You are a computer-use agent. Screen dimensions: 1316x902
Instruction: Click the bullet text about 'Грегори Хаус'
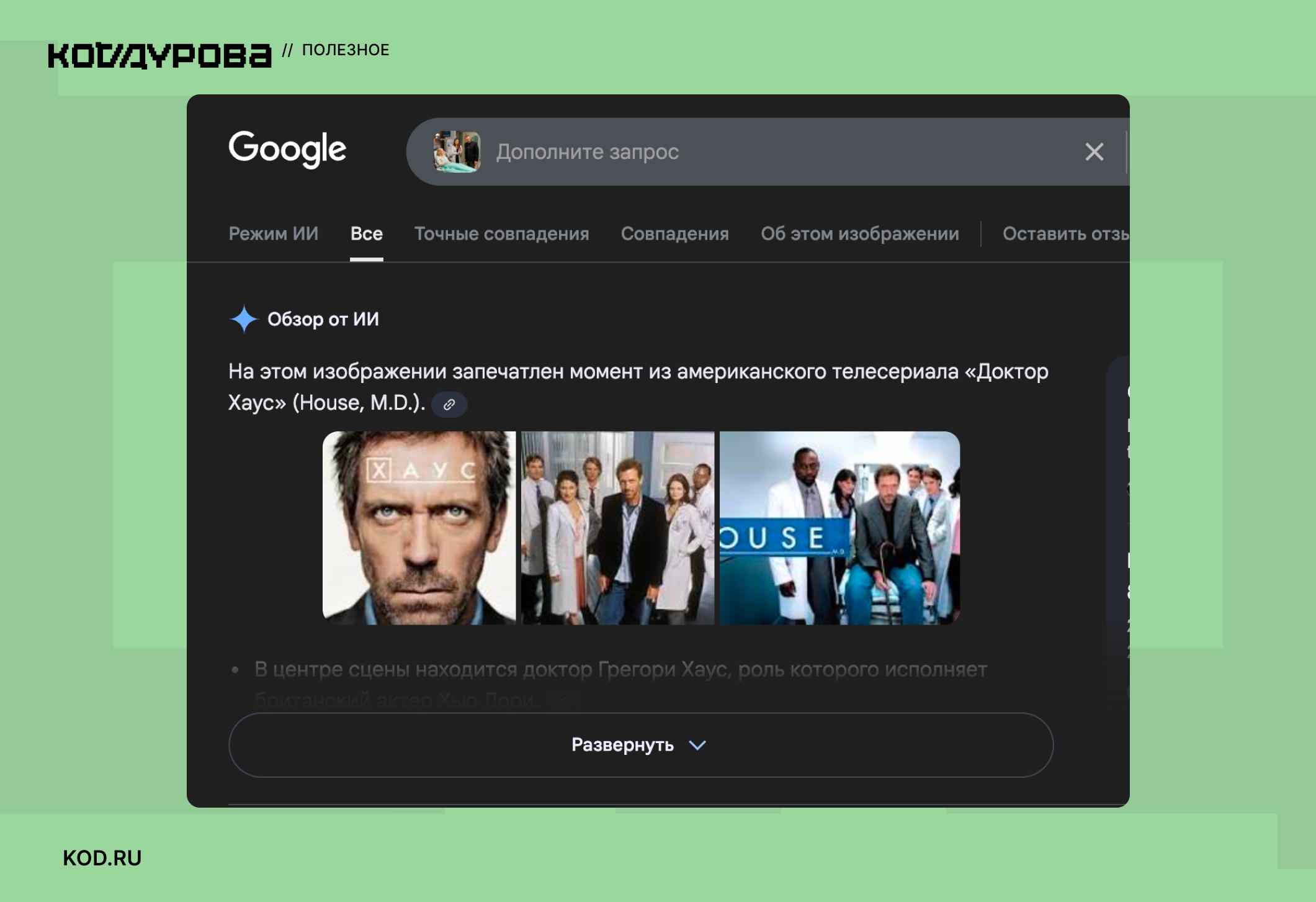point(620,685)
